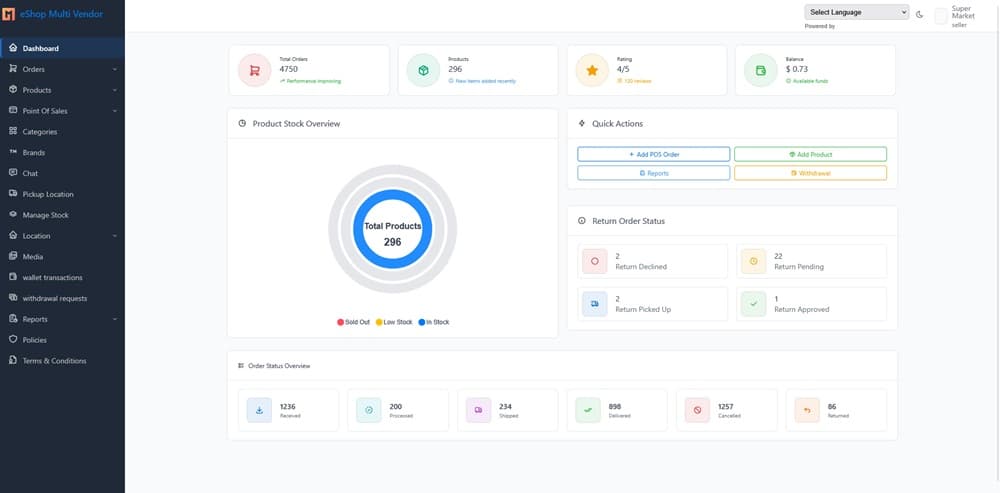Image resolution: width=1000 pixels, height=493 pixels.
Task: Click the Products box icon
Action: tap(423, 71)
